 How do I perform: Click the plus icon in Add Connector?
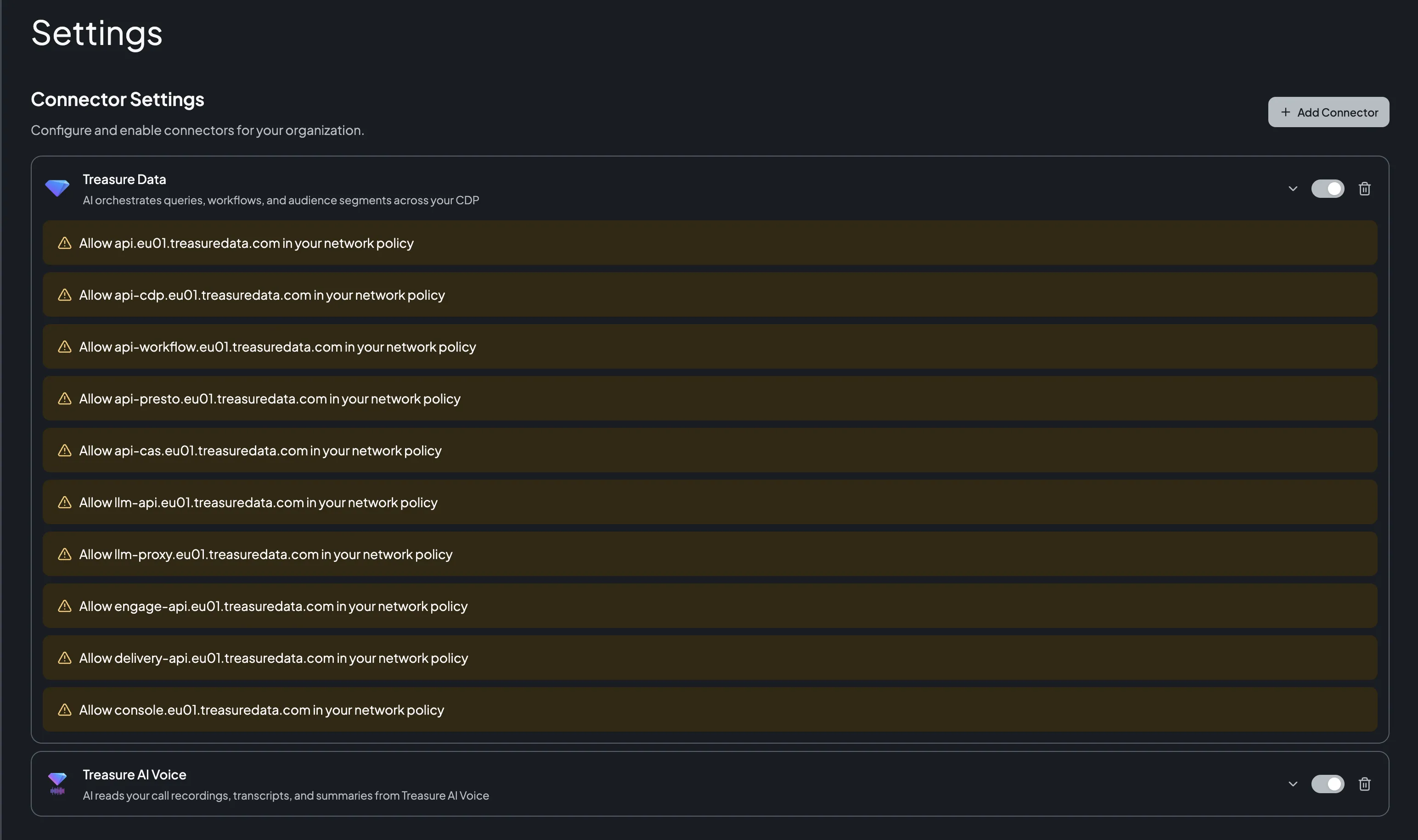pos(1285,112)
